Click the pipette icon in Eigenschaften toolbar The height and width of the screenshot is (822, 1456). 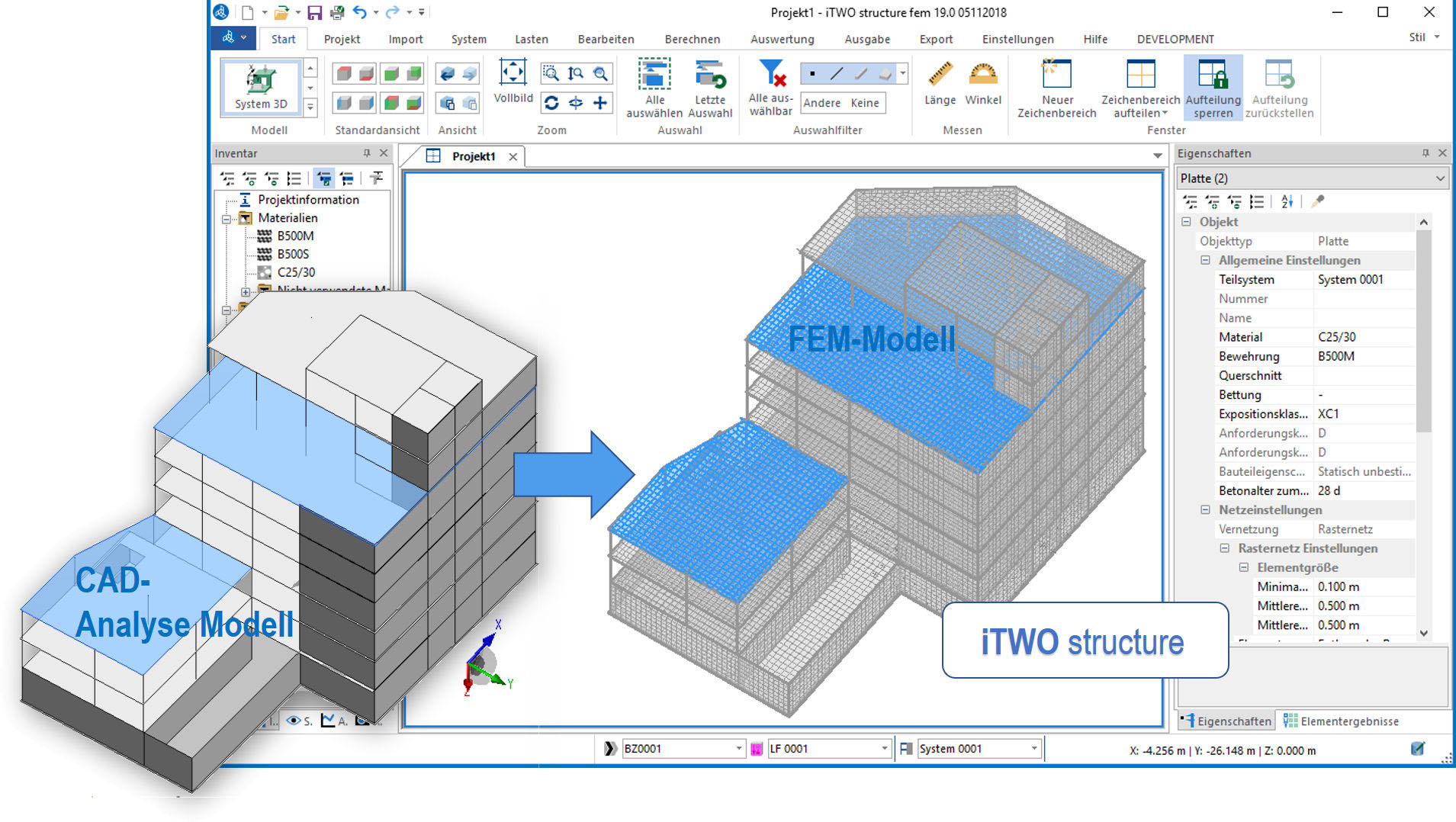pos(1317,201)
